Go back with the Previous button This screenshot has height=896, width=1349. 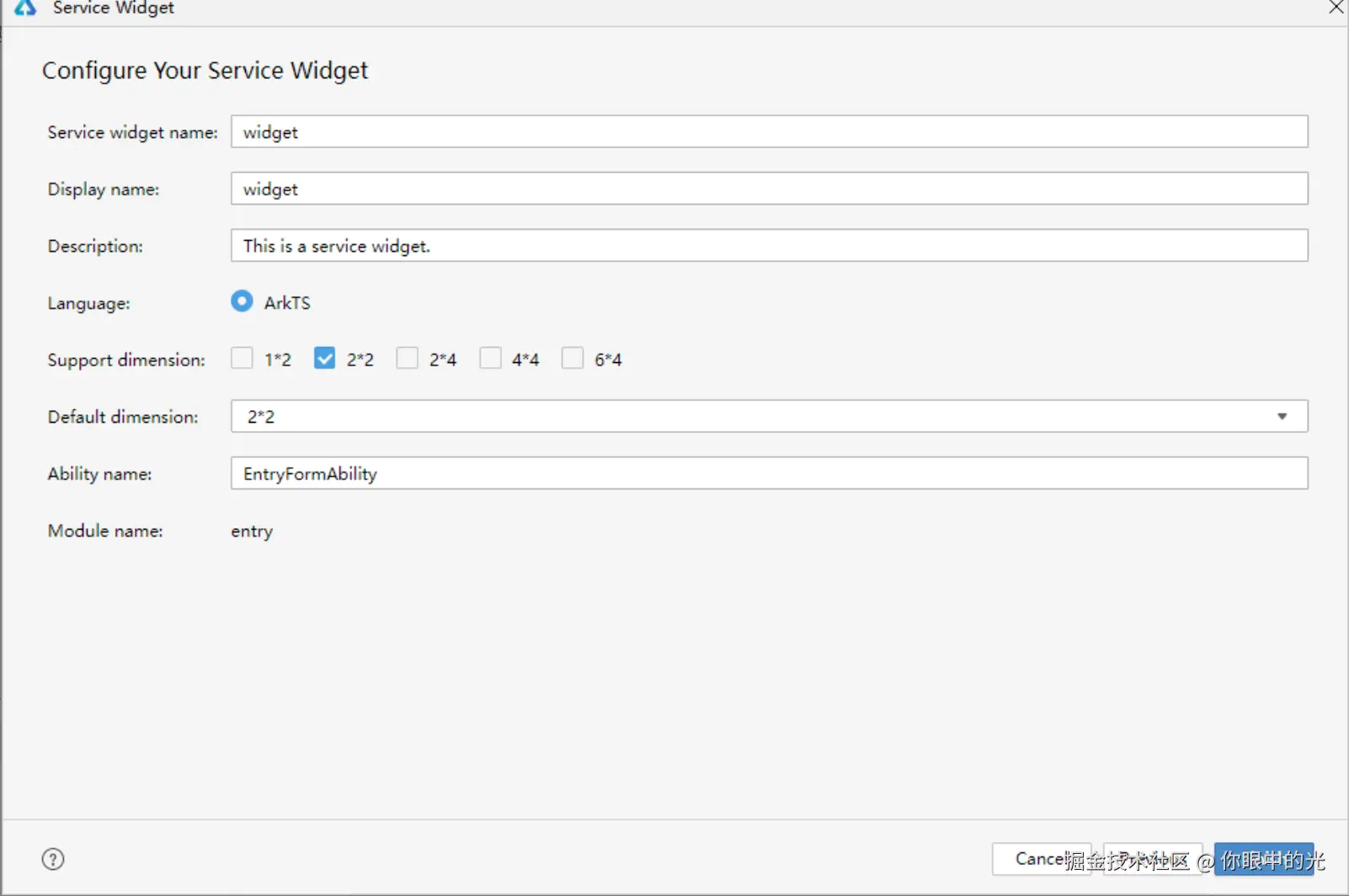(1153, 859)
